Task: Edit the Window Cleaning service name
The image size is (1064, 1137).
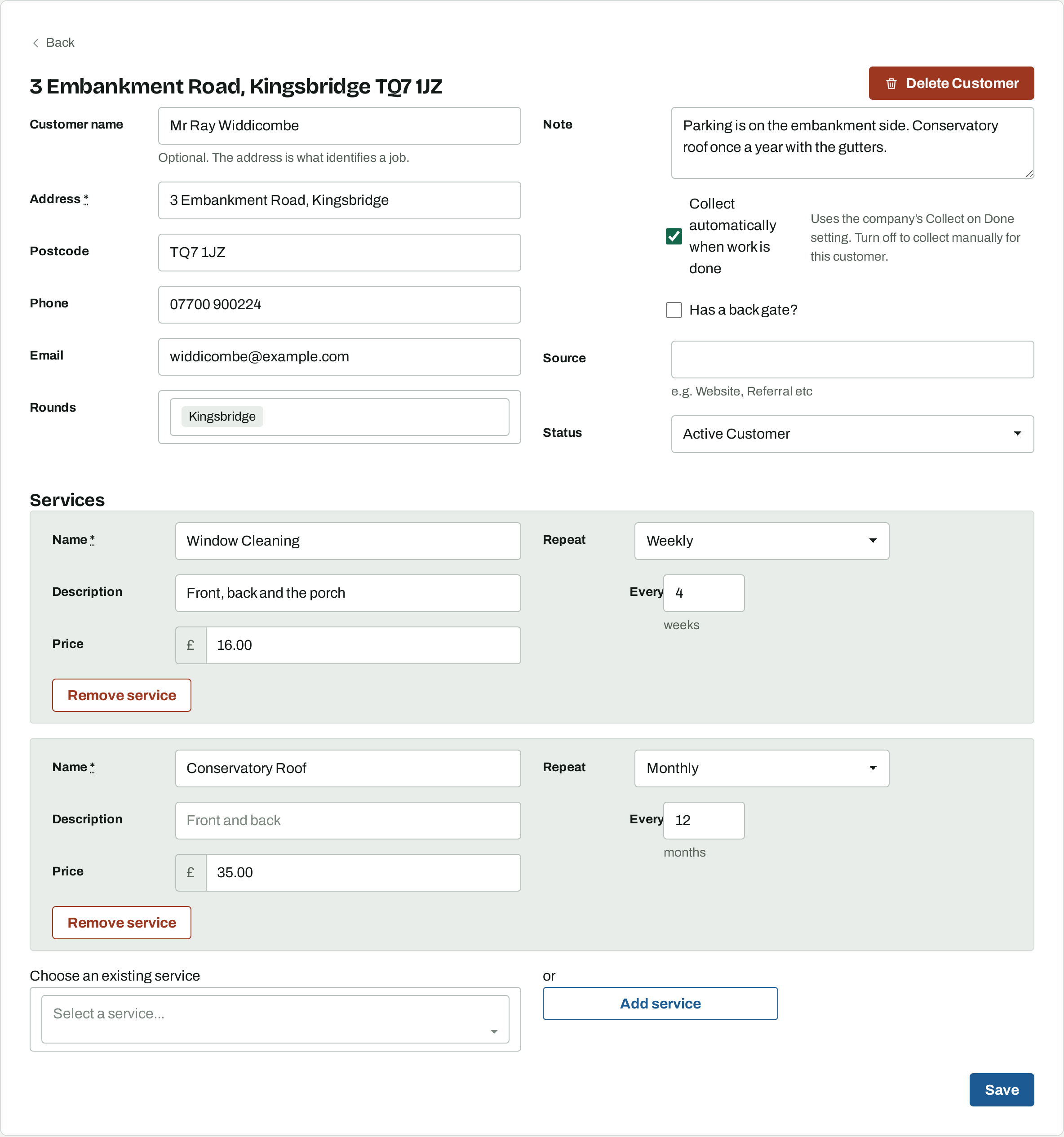Action: click(x=348, y=541)
